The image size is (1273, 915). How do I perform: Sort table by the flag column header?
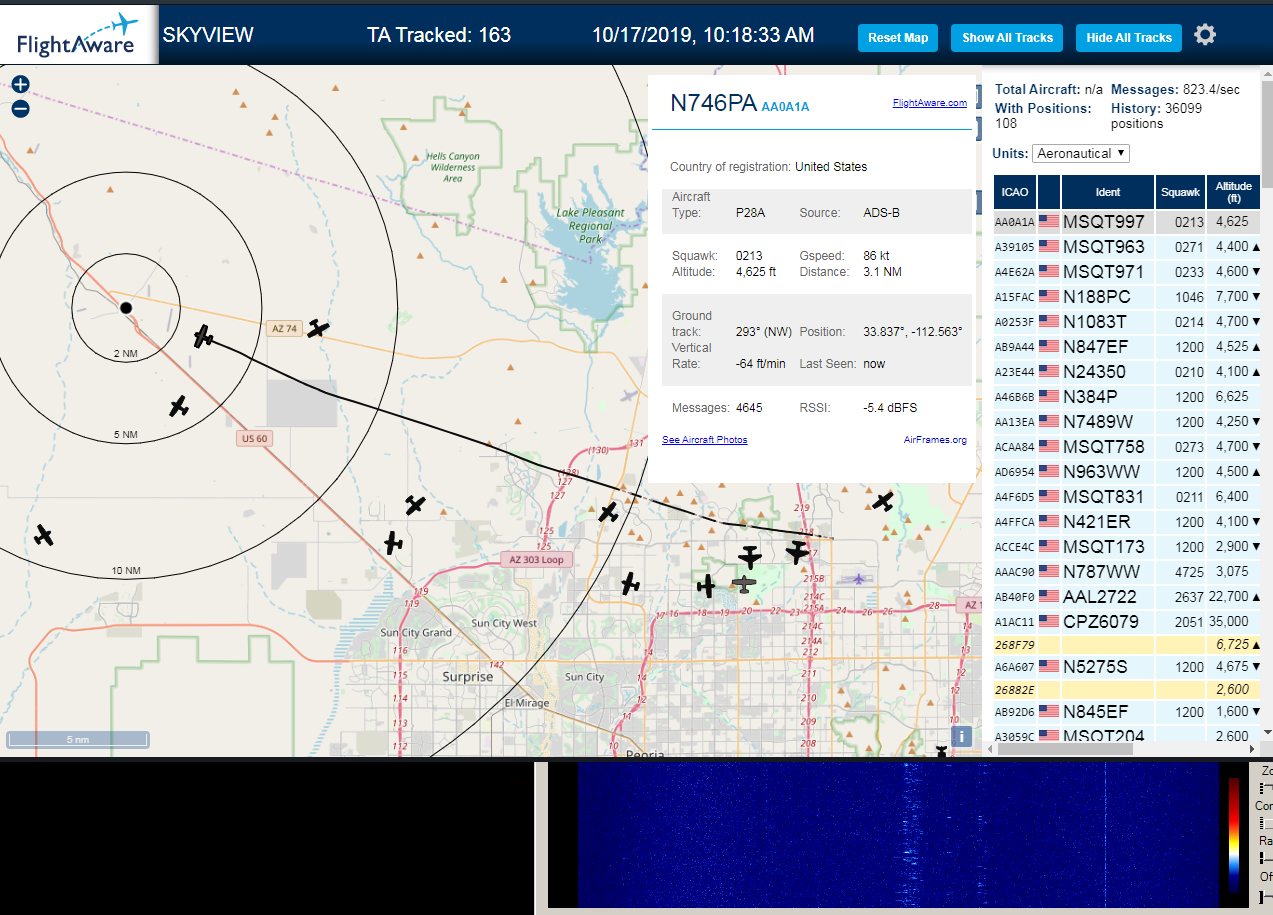tap(1049, 192)
